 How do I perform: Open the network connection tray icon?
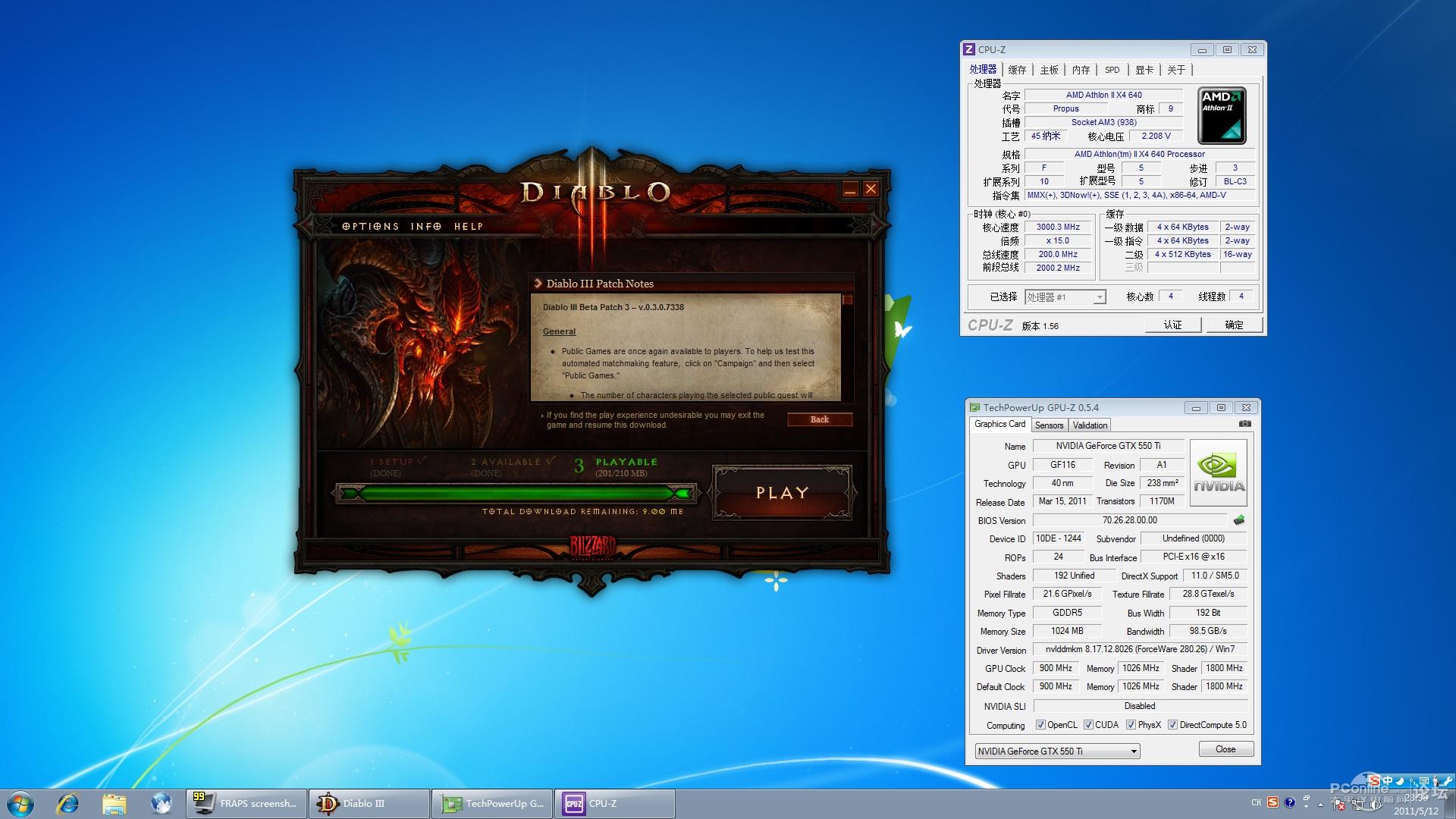pyautogui.click(x=1358, y=805)
